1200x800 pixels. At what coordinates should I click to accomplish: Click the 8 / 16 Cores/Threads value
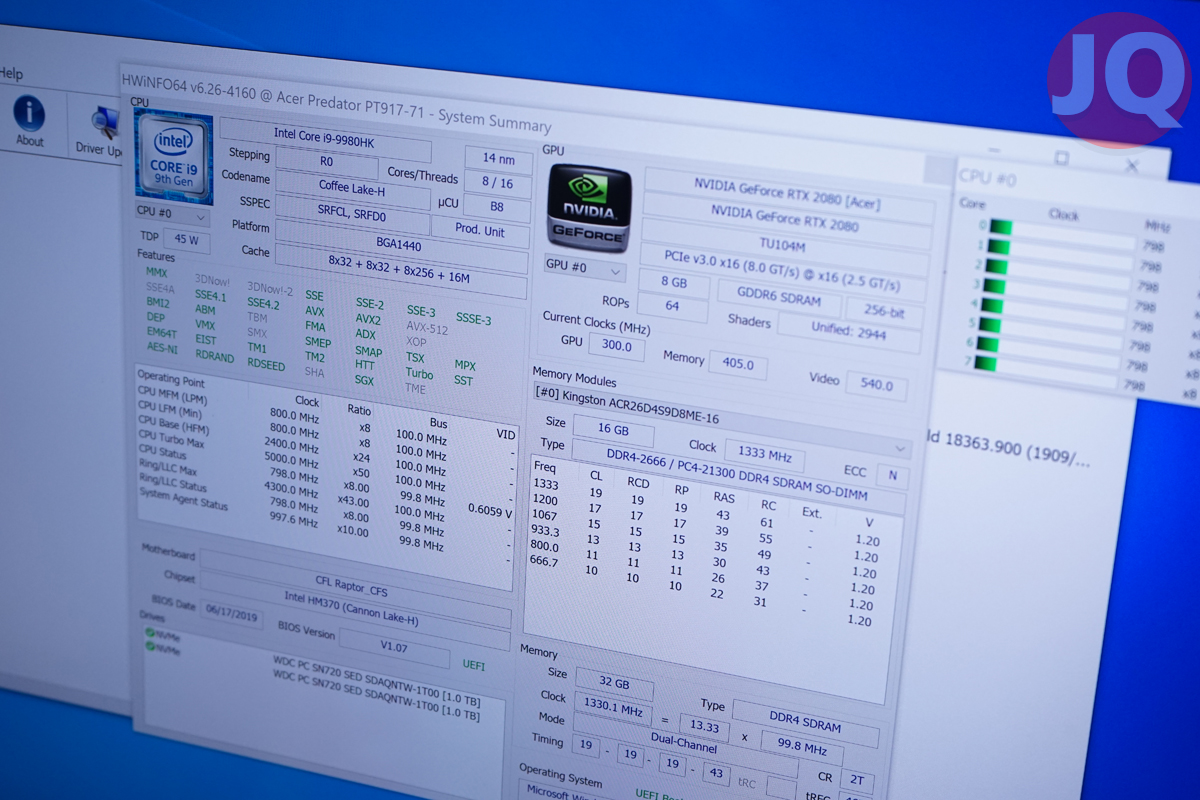498,184
